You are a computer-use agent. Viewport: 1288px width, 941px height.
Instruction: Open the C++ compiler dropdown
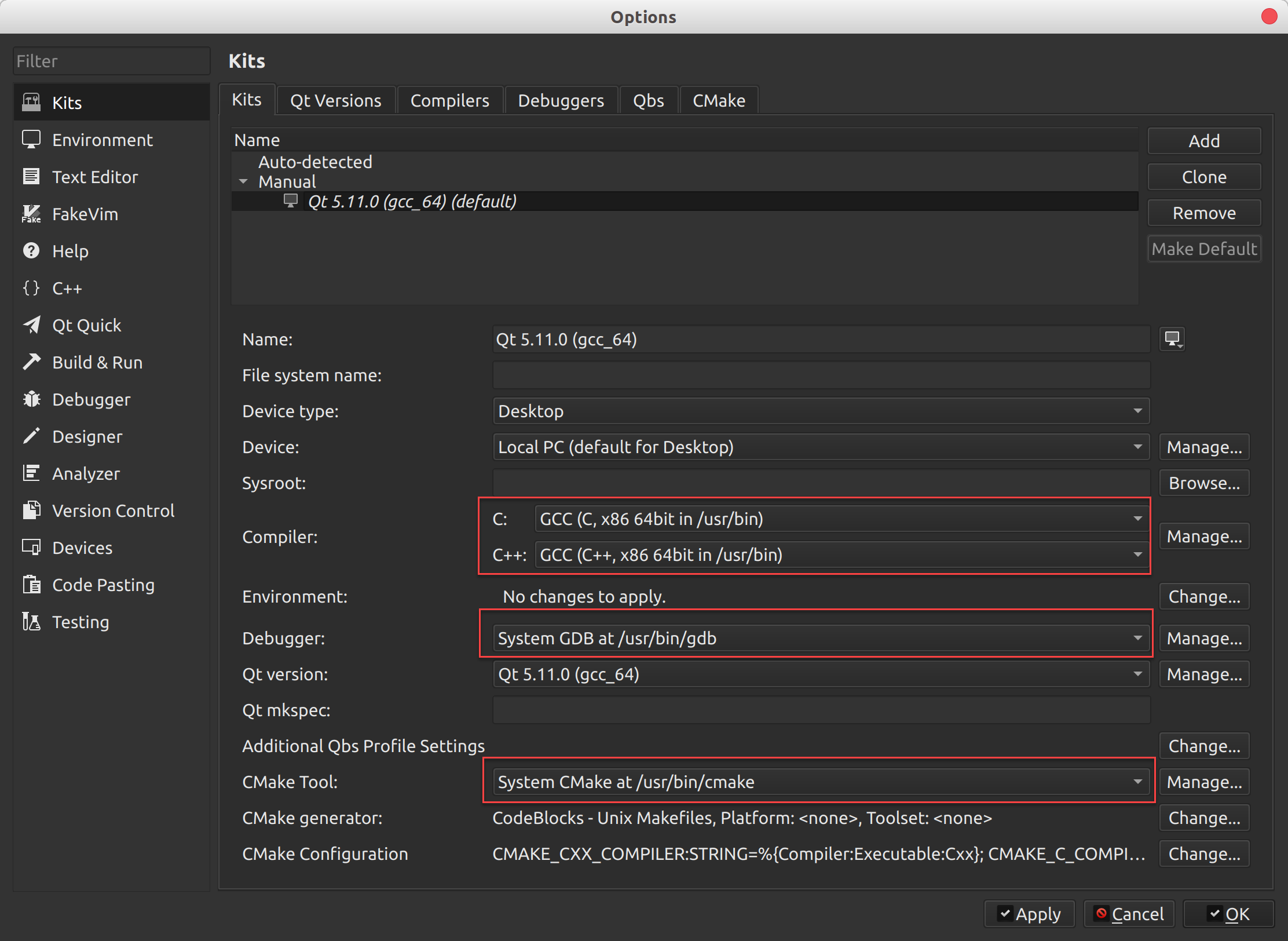(x=842, y=555)
